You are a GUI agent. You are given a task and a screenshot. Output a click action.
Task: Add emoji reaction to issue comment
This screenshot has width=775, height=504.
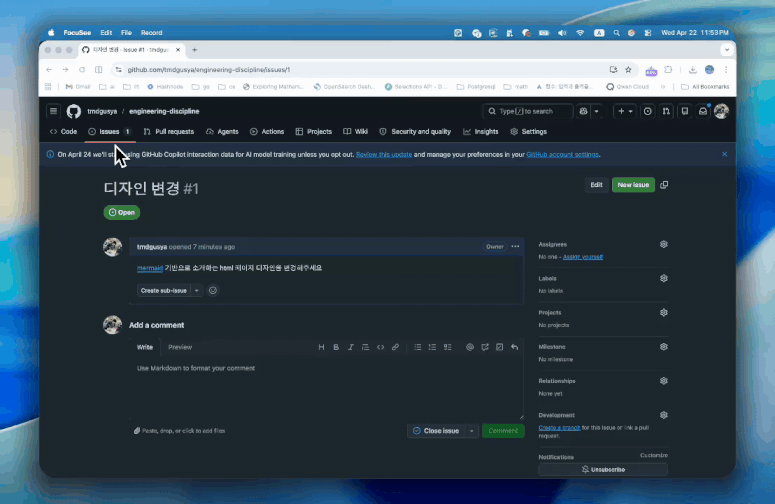click(213, 291)
